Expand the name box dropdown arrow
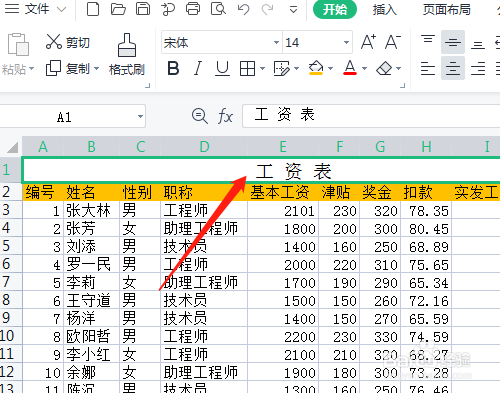Image resolution: width=500 pixels, height=393 pixels. pos(140,117)
